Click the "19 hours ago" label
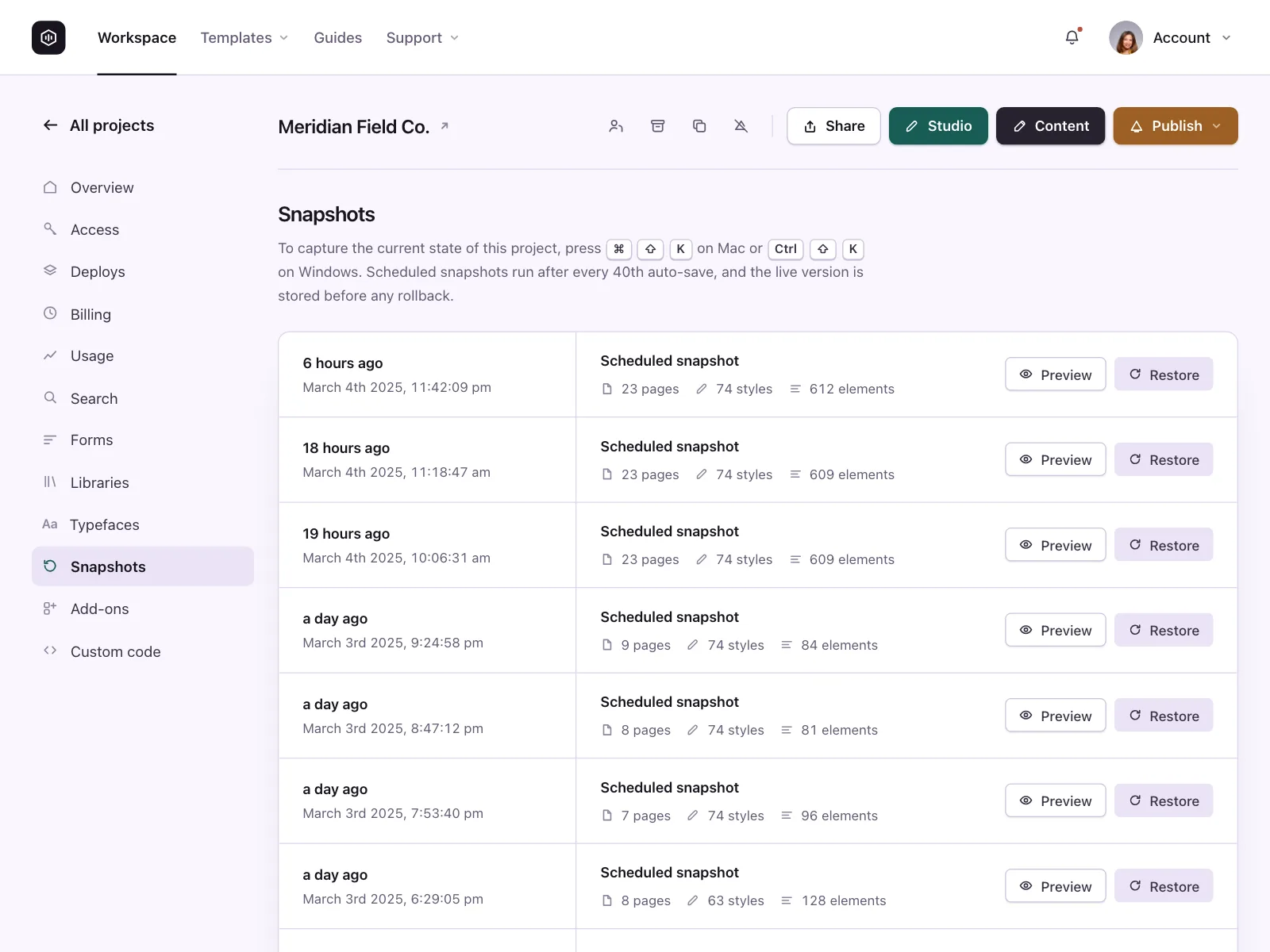Viewport: 1270px width, 952px height. tap(346, 534)
